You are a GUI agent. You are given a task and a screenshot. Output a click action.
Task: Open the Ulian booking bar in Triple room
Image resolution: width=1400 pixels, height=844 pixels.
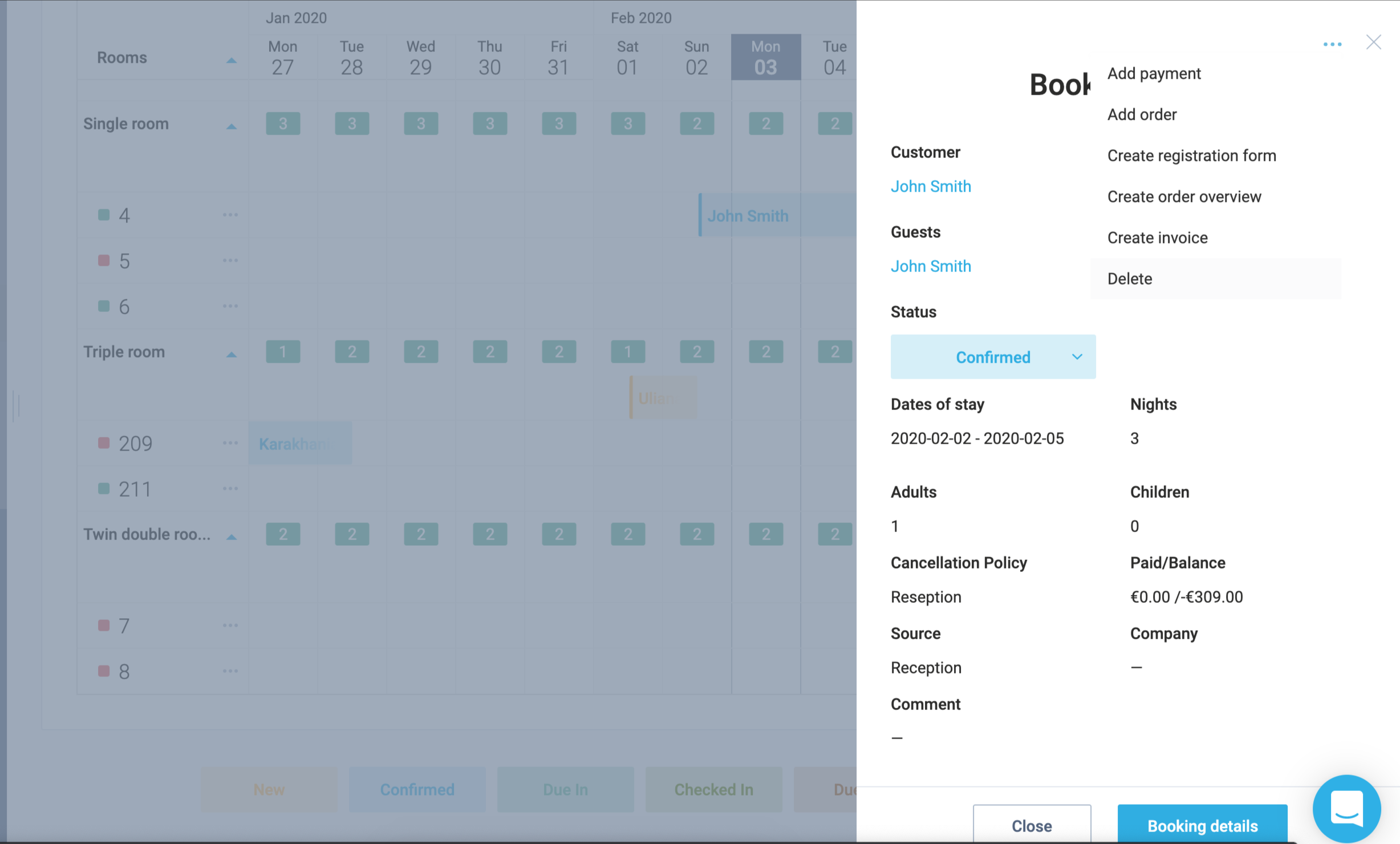tap(663, 397)
